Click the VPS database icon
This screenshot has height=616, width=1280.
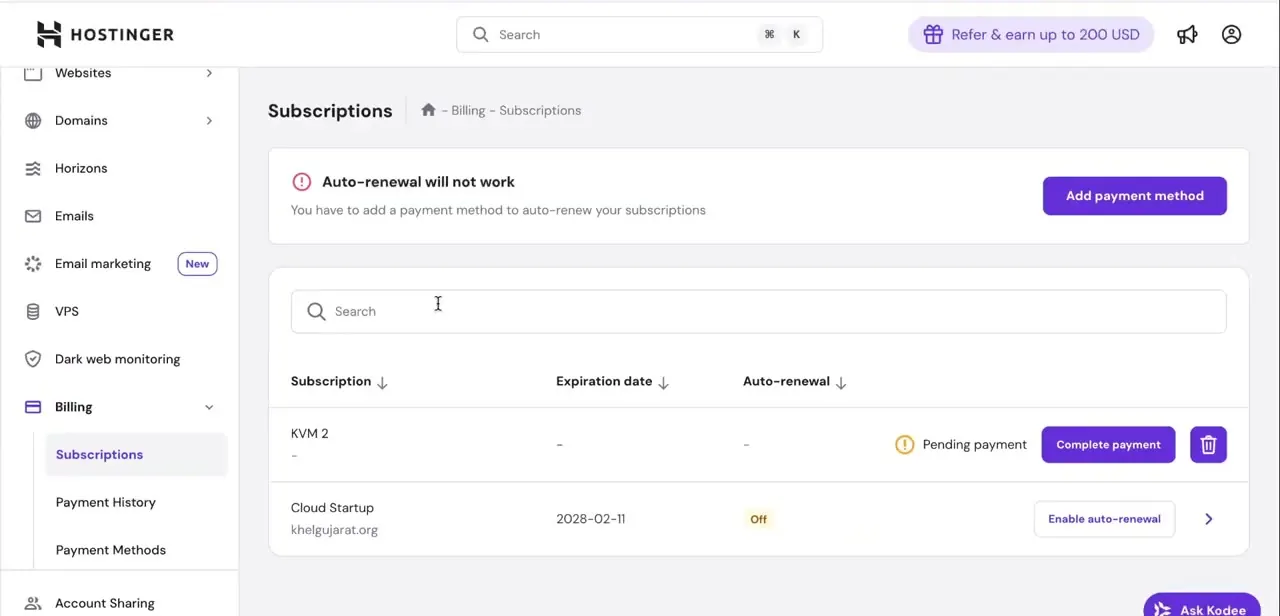click(x=33, y=312)
